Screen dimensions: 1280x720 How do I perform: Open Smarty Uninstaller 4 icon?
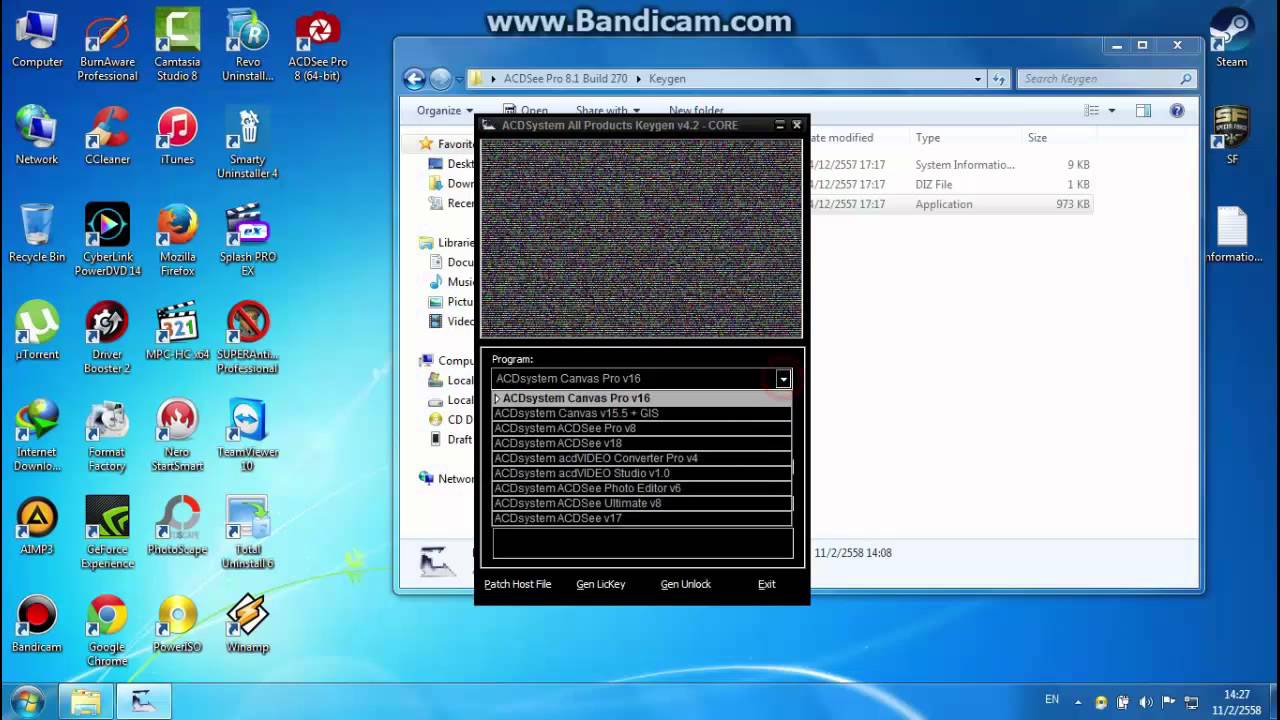tap(247, 143)
